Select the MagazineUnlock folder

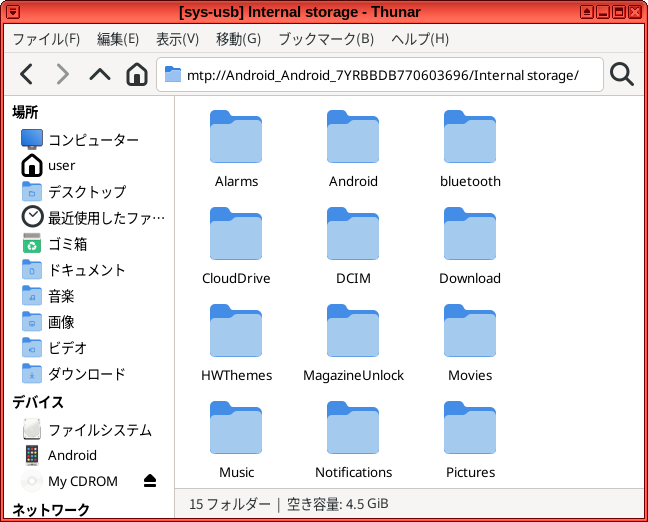353,343
